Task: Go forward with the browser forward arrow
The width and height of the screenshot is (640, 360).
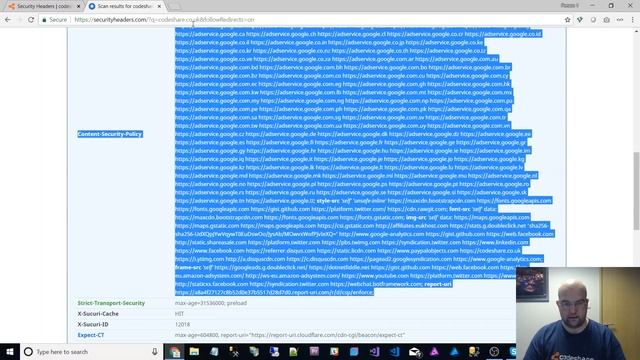Action: pyautogui.click(x=19, y=20)
